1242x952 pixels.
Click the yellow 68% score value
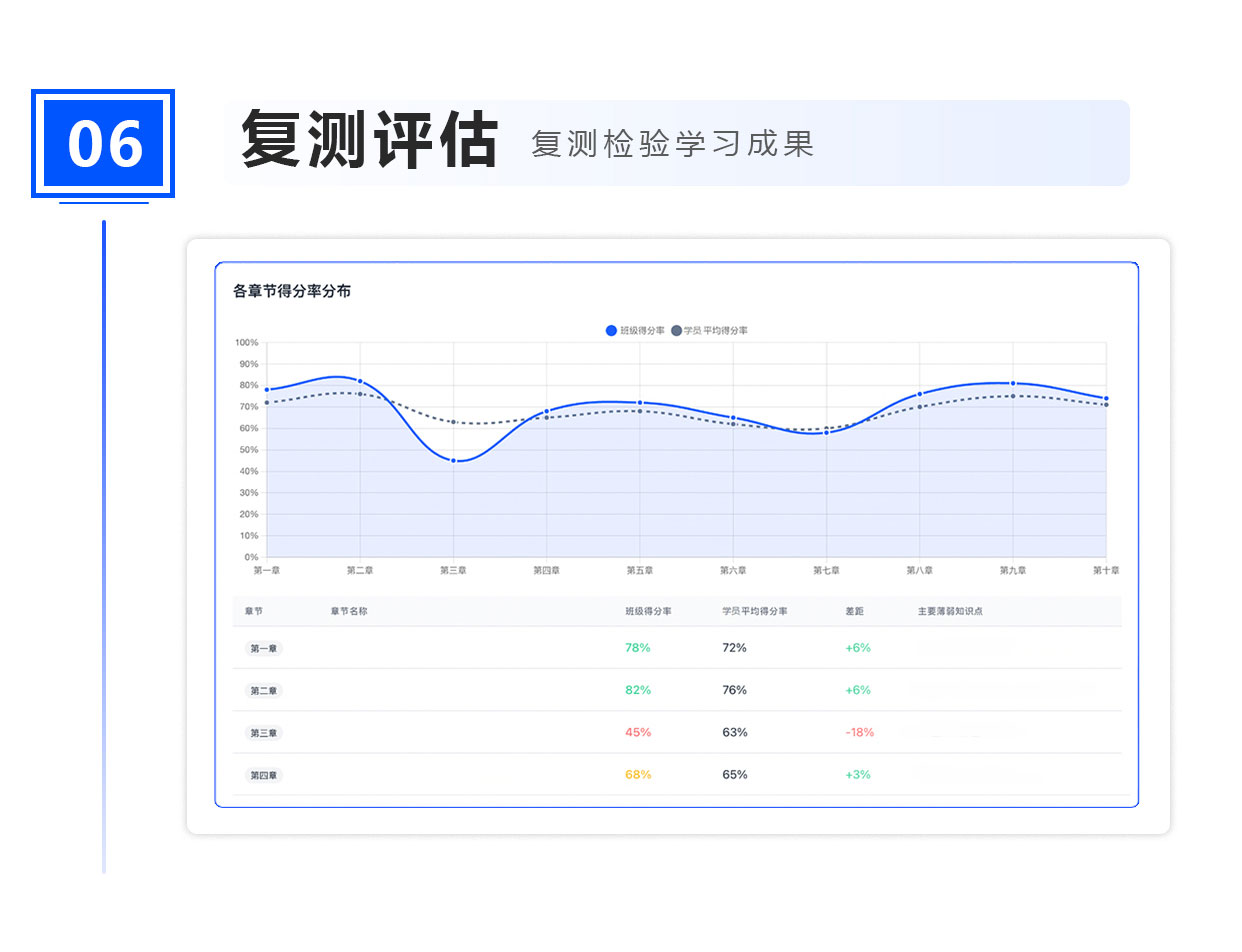(638, 775)
